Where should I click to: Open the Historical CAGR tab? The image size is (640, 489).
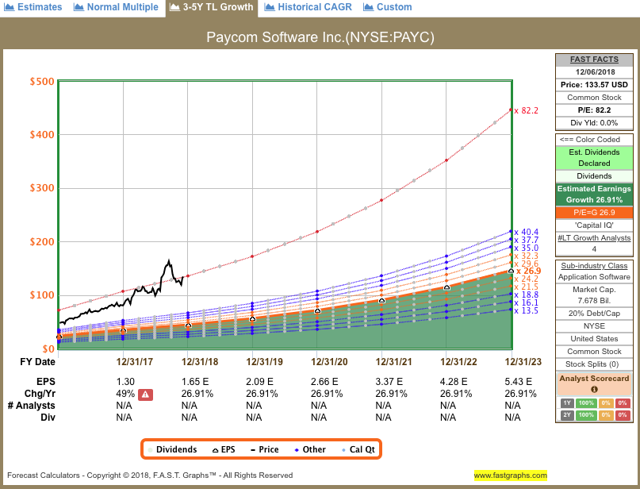coord(308,7)
